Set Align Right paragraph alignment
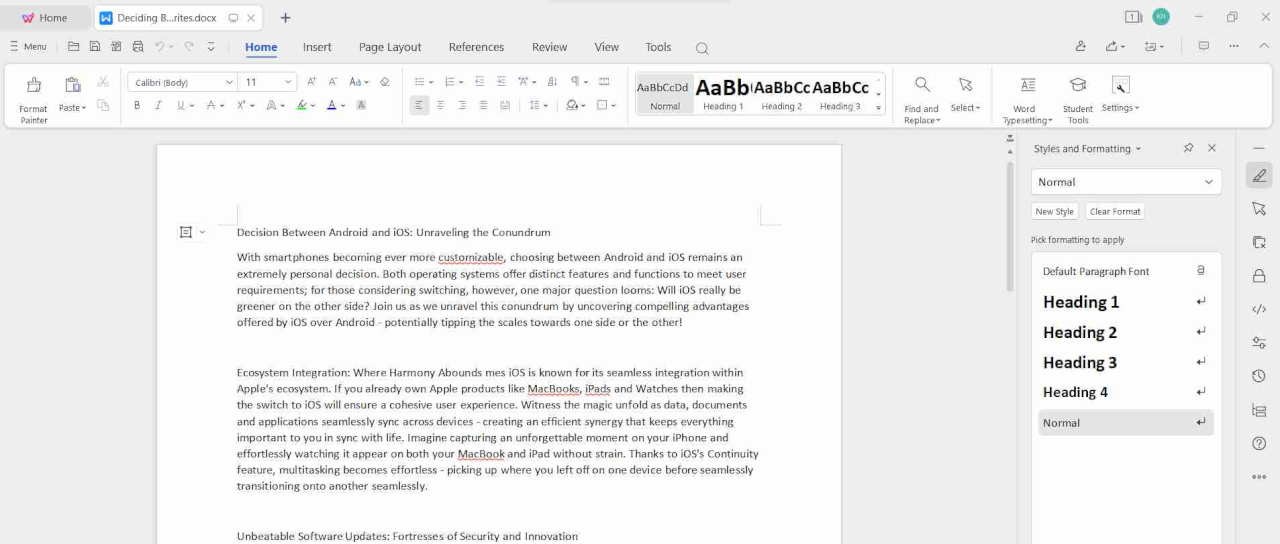The width and height of the screenshot is (1280, 544). click(462, 105)
